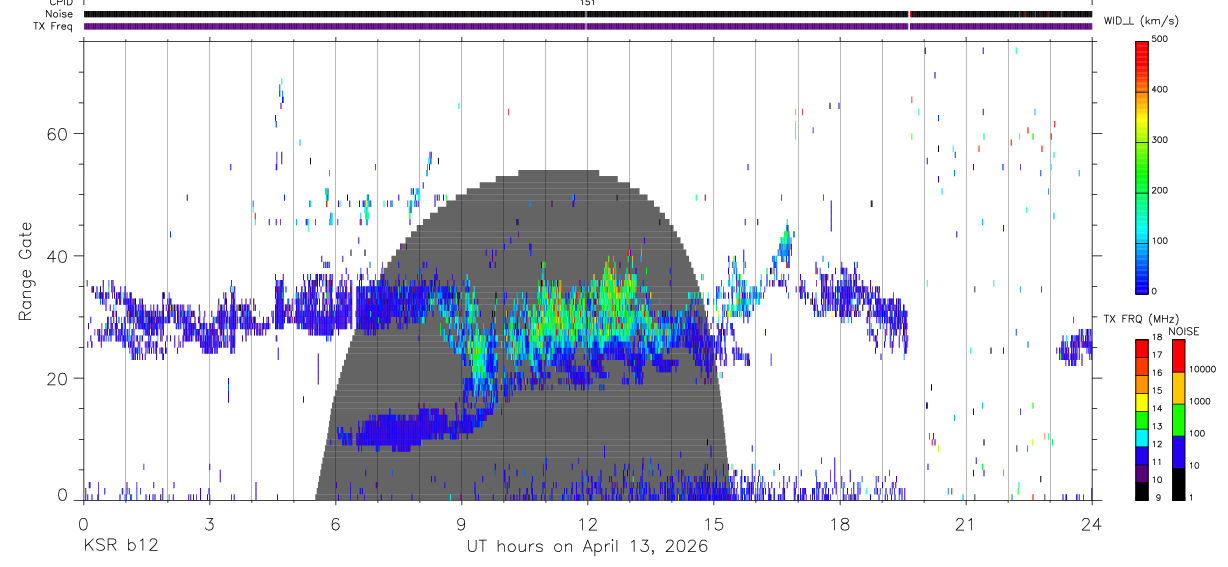Click the '18' tick on TX FRQ scale
The image size is (1228, 567).
[x=1157, y=338]
